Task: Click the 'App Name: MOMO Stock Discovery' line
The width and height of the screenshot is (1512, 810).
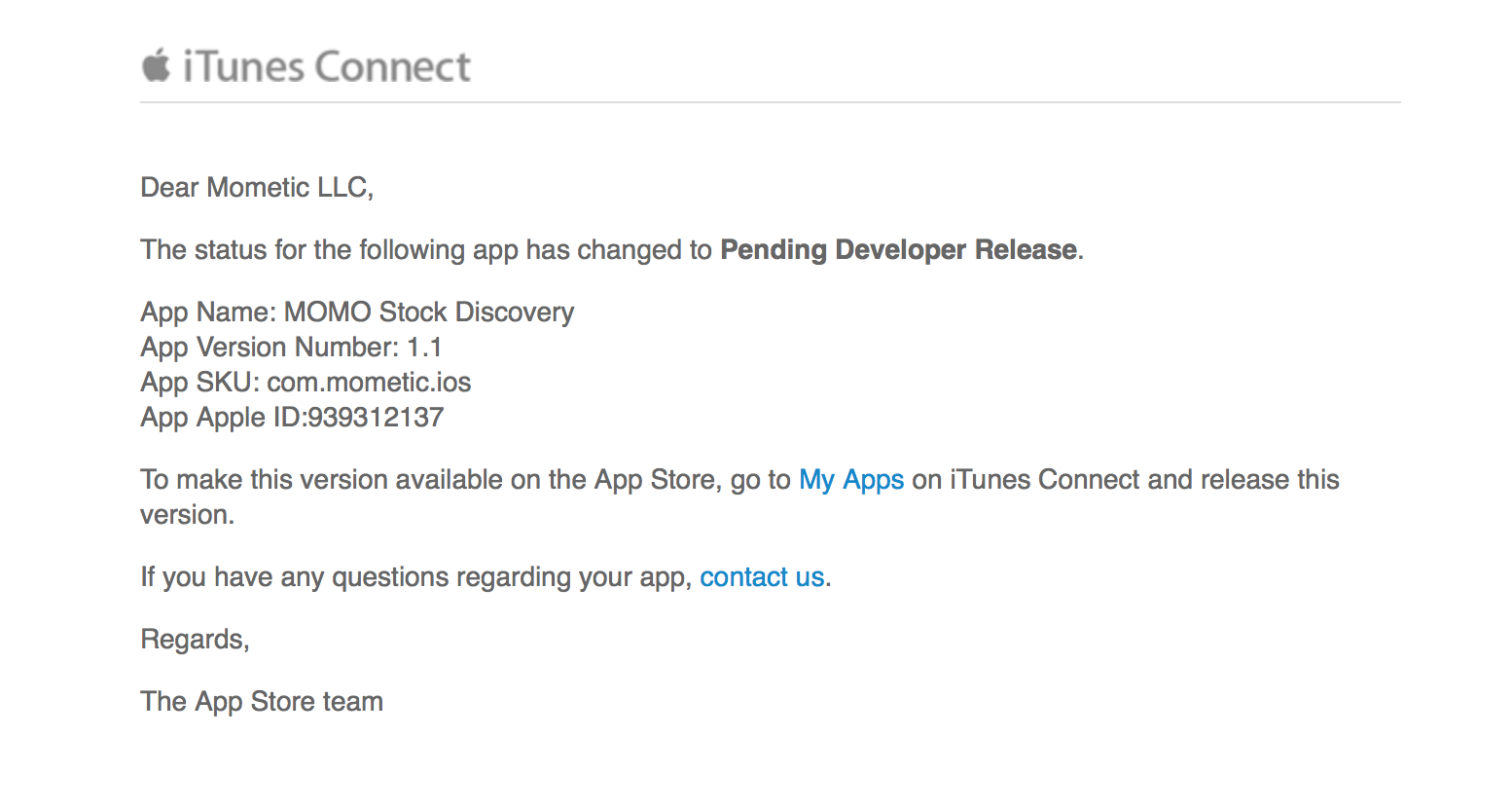Action: click(x=357, y=313)
